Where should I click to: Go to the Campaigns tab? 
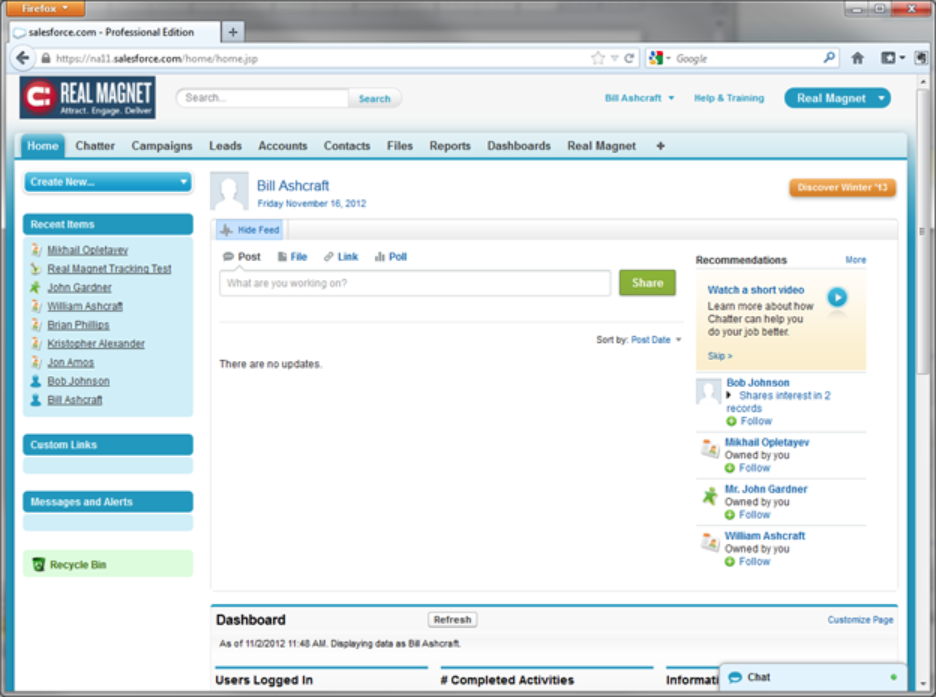[x=162, y=146]
